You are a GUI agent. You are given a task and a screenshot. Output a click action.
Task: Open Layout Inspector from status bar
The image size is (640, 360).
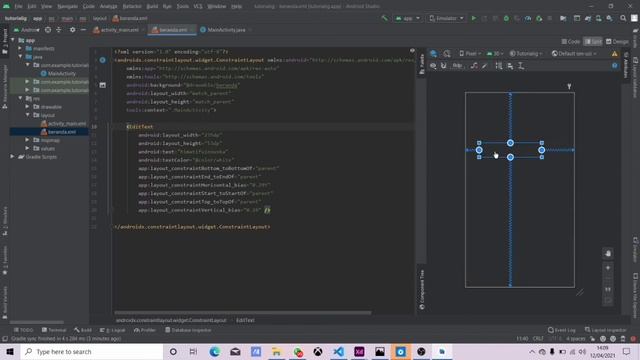(x=605, y=330)
